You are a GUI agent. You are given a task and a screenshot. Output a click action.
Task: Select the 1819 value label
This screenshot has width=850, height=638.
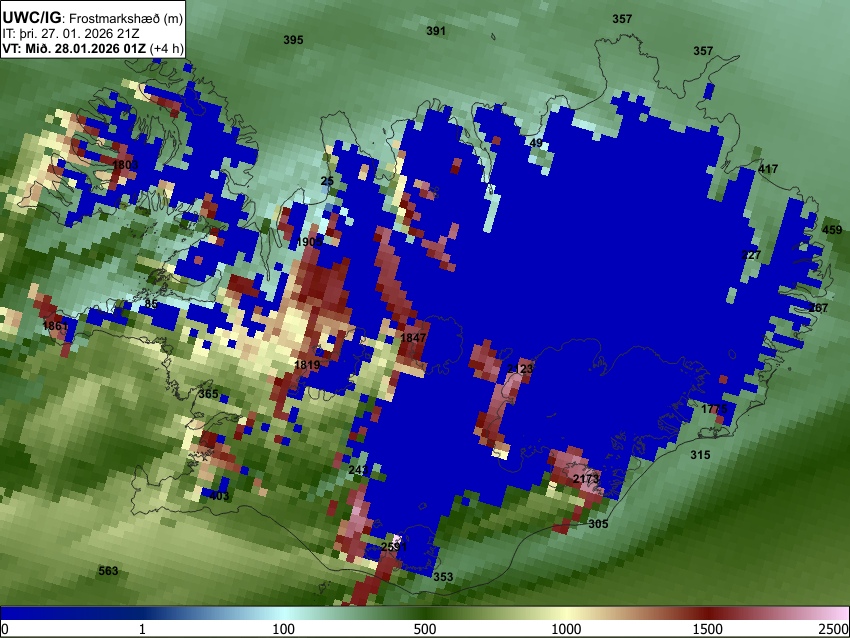click(307, 365)
